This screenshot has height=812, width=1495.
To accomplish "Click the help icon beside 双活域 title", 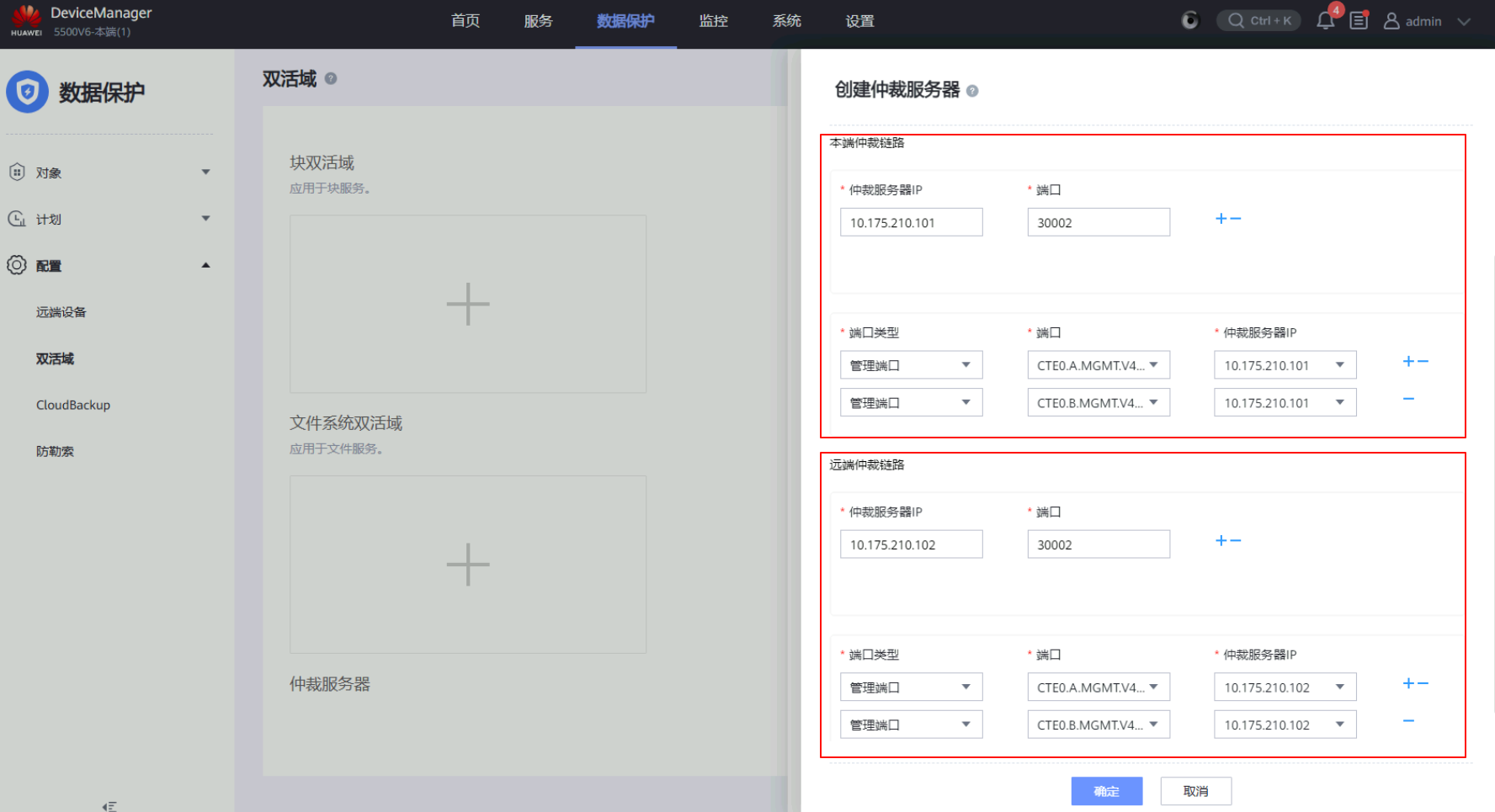I will (x=331, y=78).
